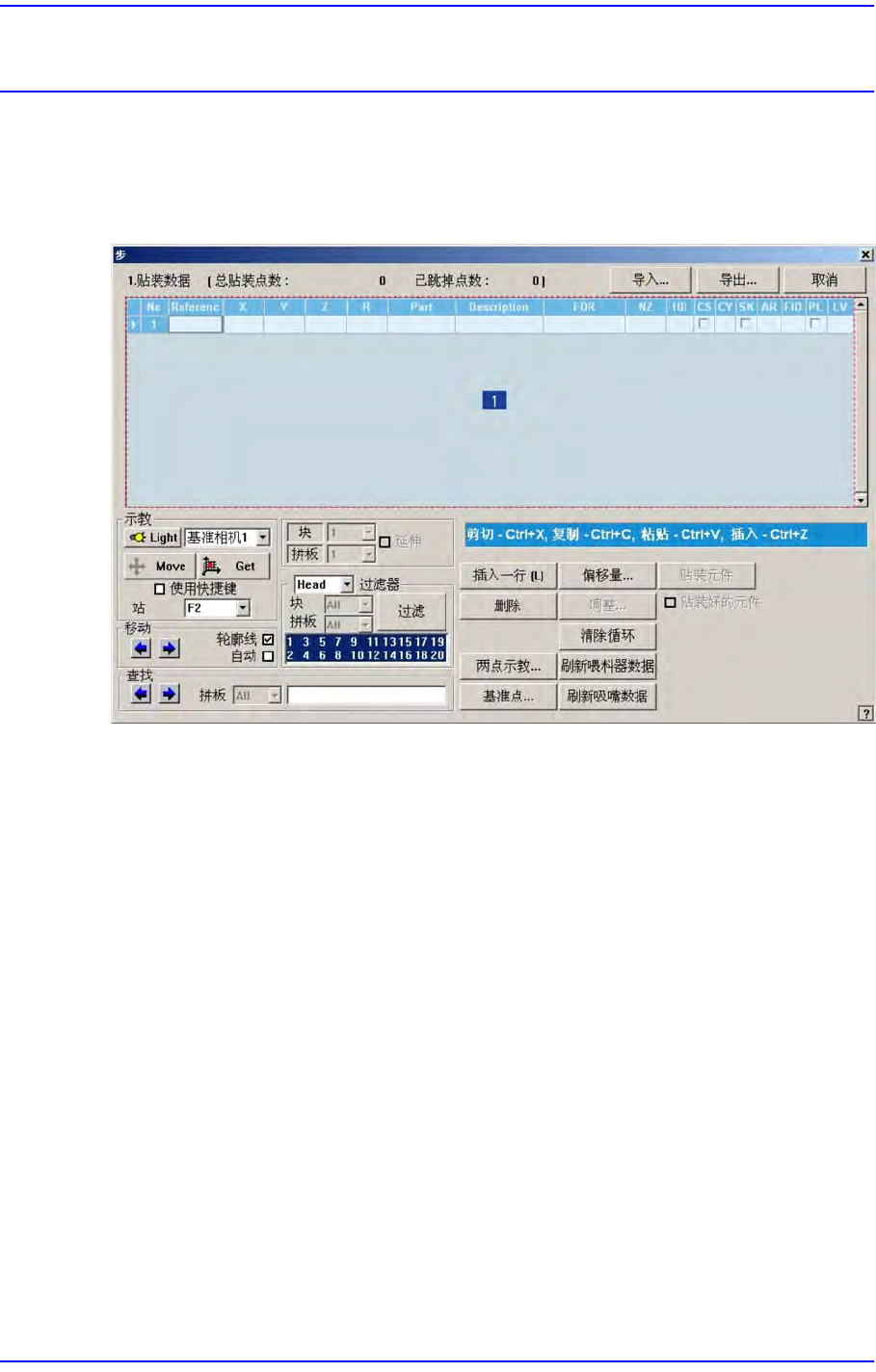This screenshot has height=1372, width=876.
Task: Click right arrow in 查找 group
Action: (x=169, y=694)
